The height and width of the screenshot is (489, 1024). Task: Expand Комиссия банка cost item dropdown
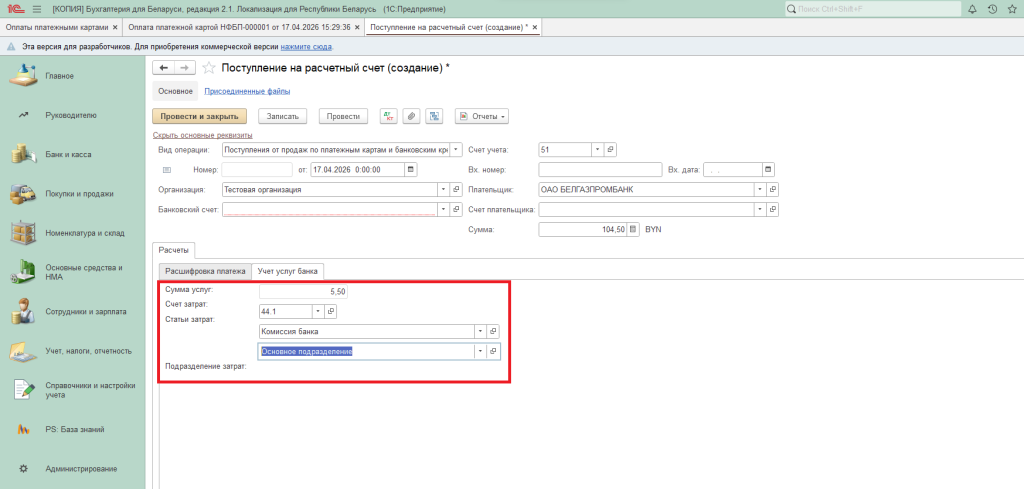(480, 331)
